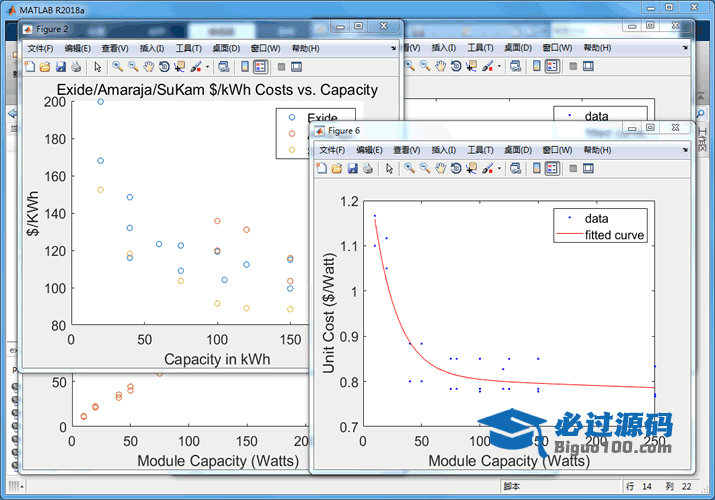Show Plot Tools in Figure 6

point(588,169)
